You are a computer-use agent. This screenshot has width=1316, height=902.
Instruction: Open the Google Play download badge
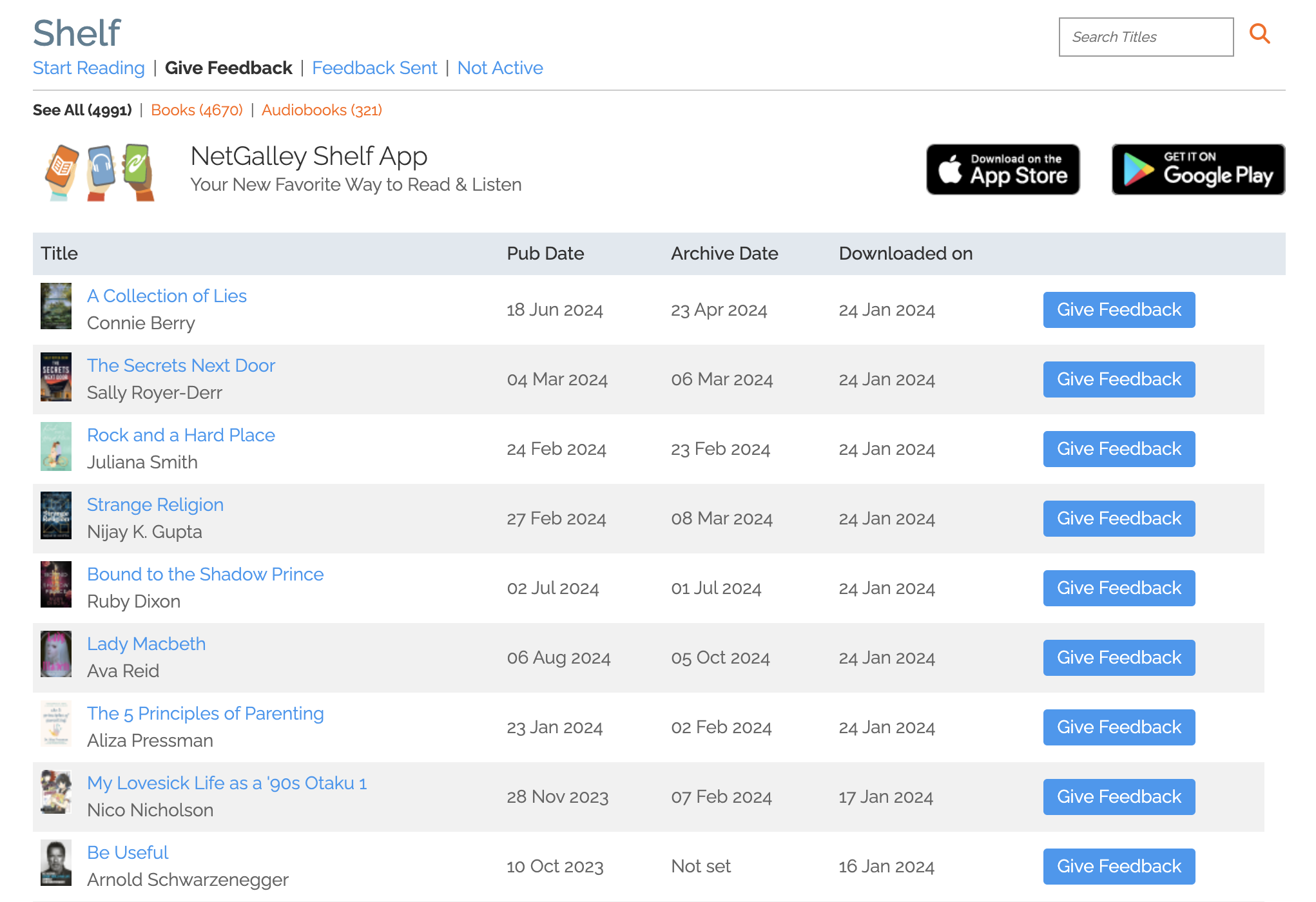1198,169
